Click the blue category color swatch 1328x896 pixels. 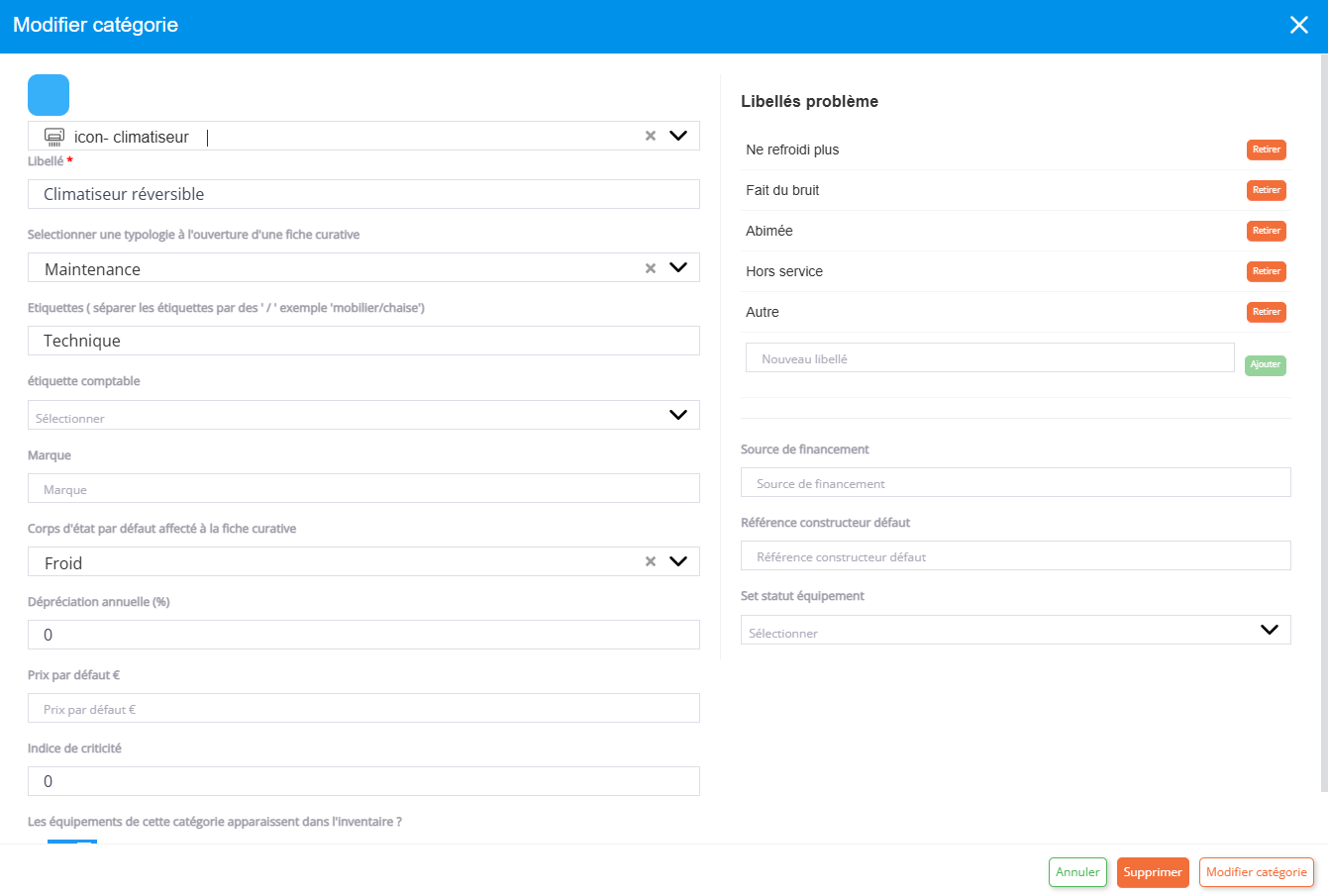[49, 95]
